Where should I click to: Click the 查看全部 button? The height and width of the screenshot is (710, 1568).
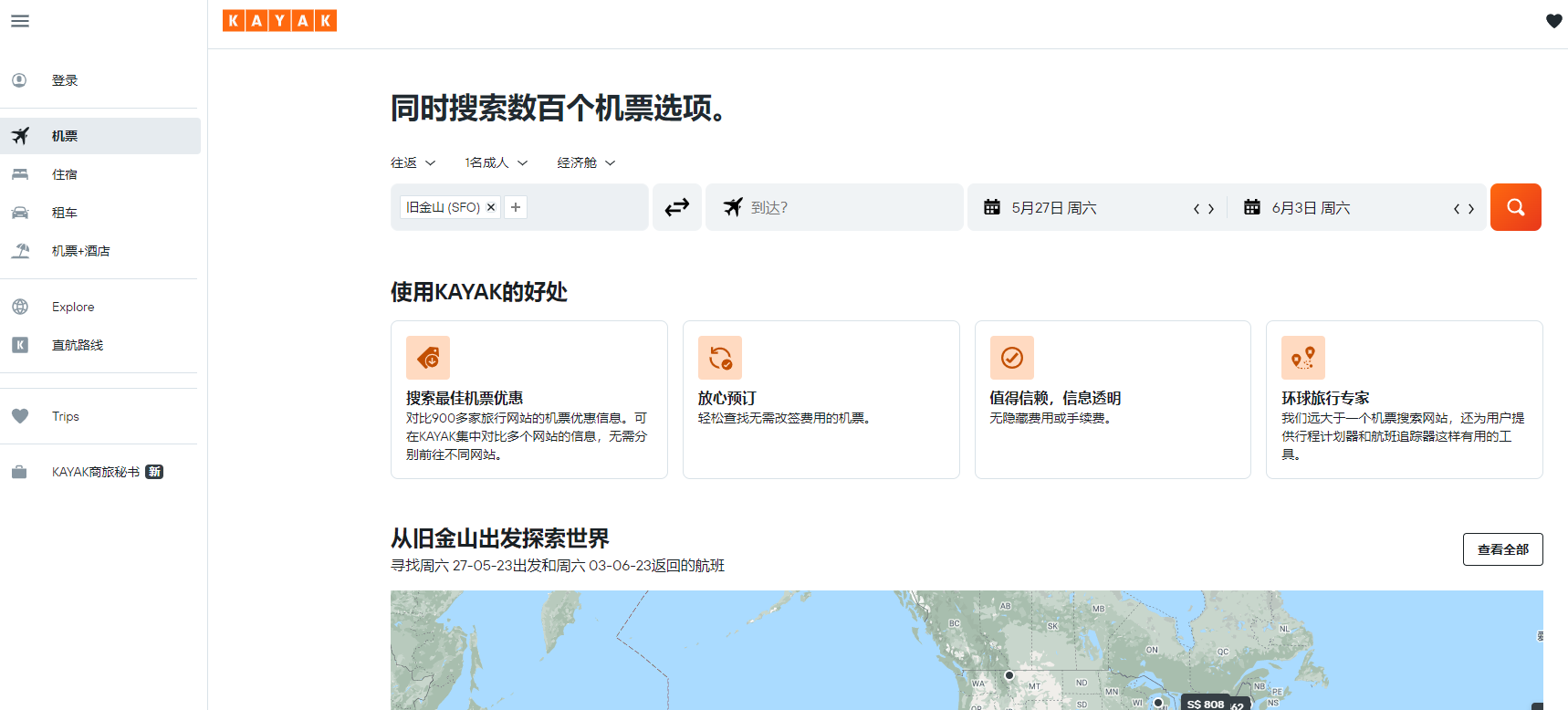pos(1502,549)
